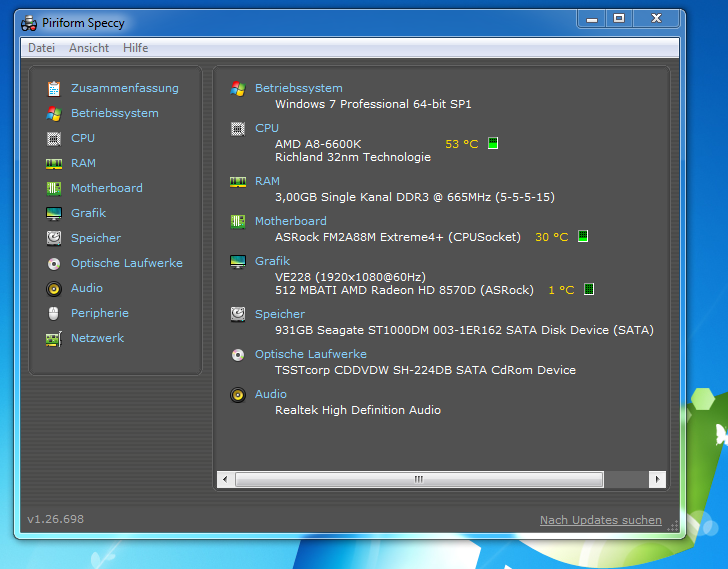Click Optische Laufwerke heading in summary panel
This screenshot has width=728, height=569.
pos(311,354)
